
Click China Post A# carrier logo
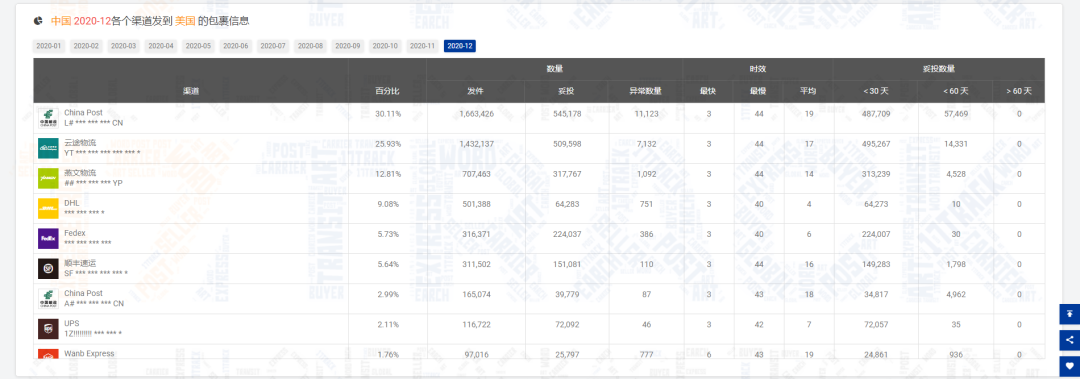(x=48, y=299)
